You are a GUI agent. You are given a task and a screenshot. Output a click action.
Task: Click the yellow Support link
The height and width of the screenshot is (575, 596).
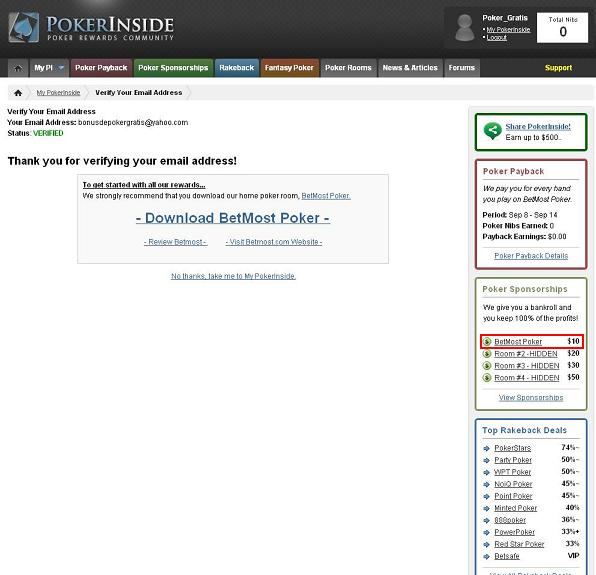(x=558, y=68)
